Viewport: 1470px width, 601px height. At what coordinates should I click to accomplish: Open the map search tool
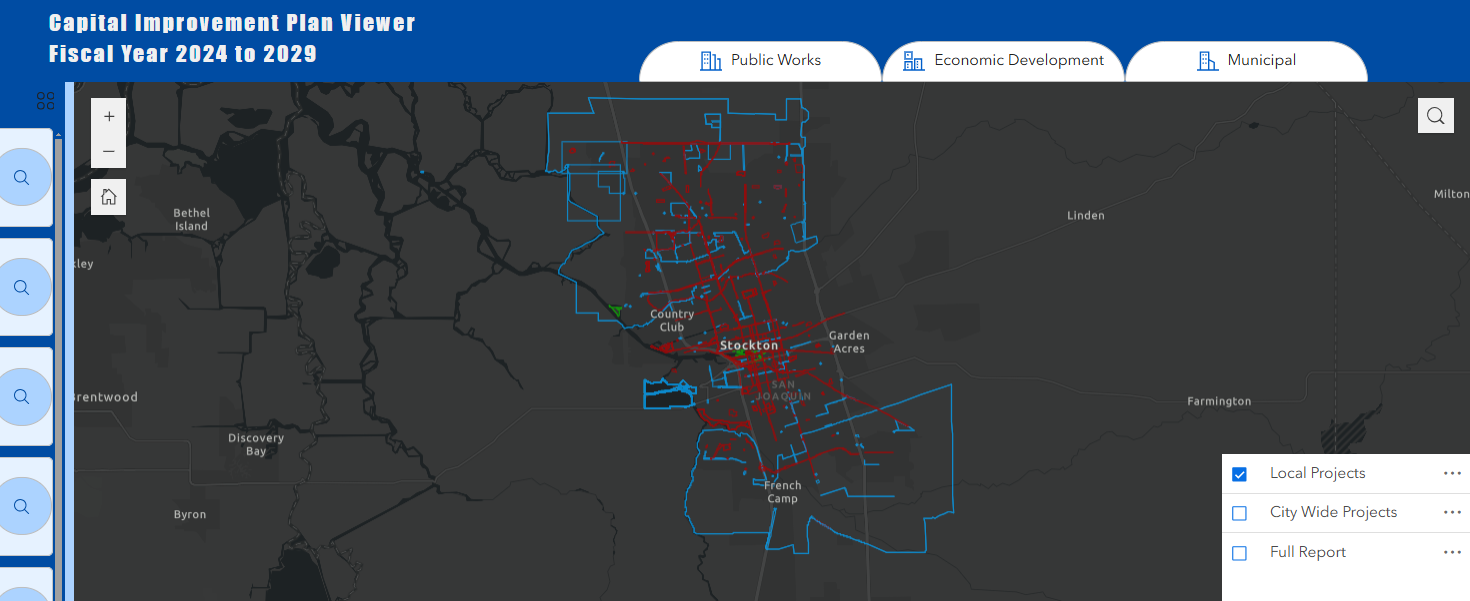pyautogui.click(x=1435, y=115)
